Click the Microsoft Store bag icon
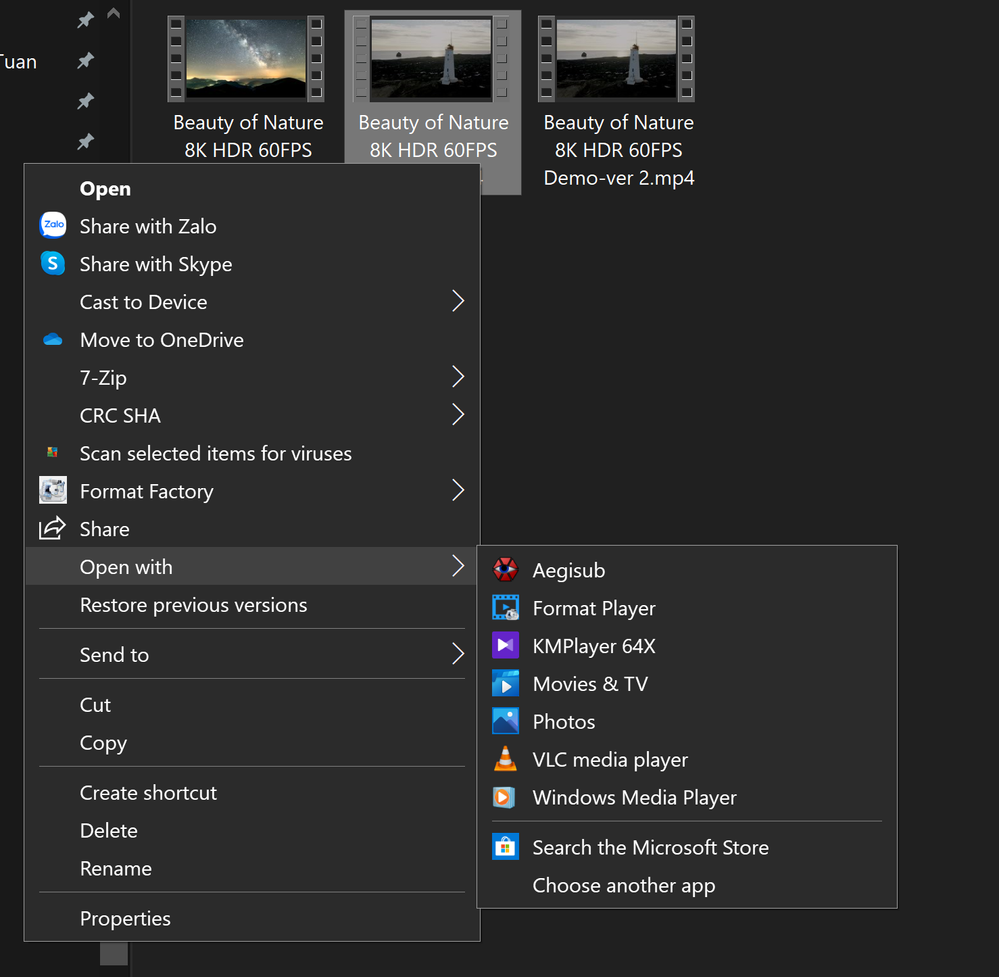Viewport: 999px width, 977px height. coord(505,848)
